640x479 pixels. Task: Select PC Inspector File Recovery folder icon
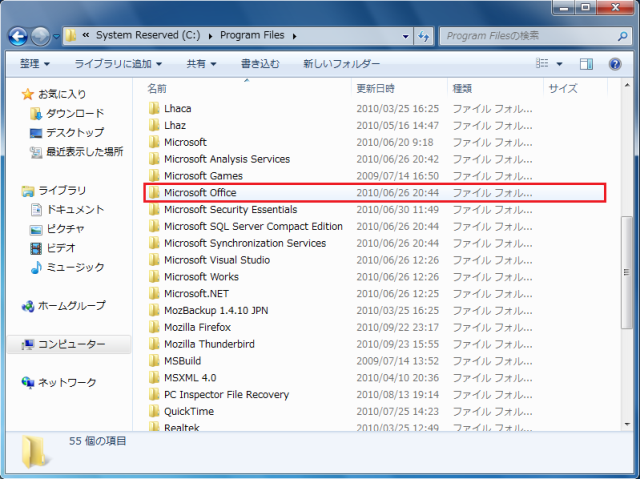click(154, 395)
